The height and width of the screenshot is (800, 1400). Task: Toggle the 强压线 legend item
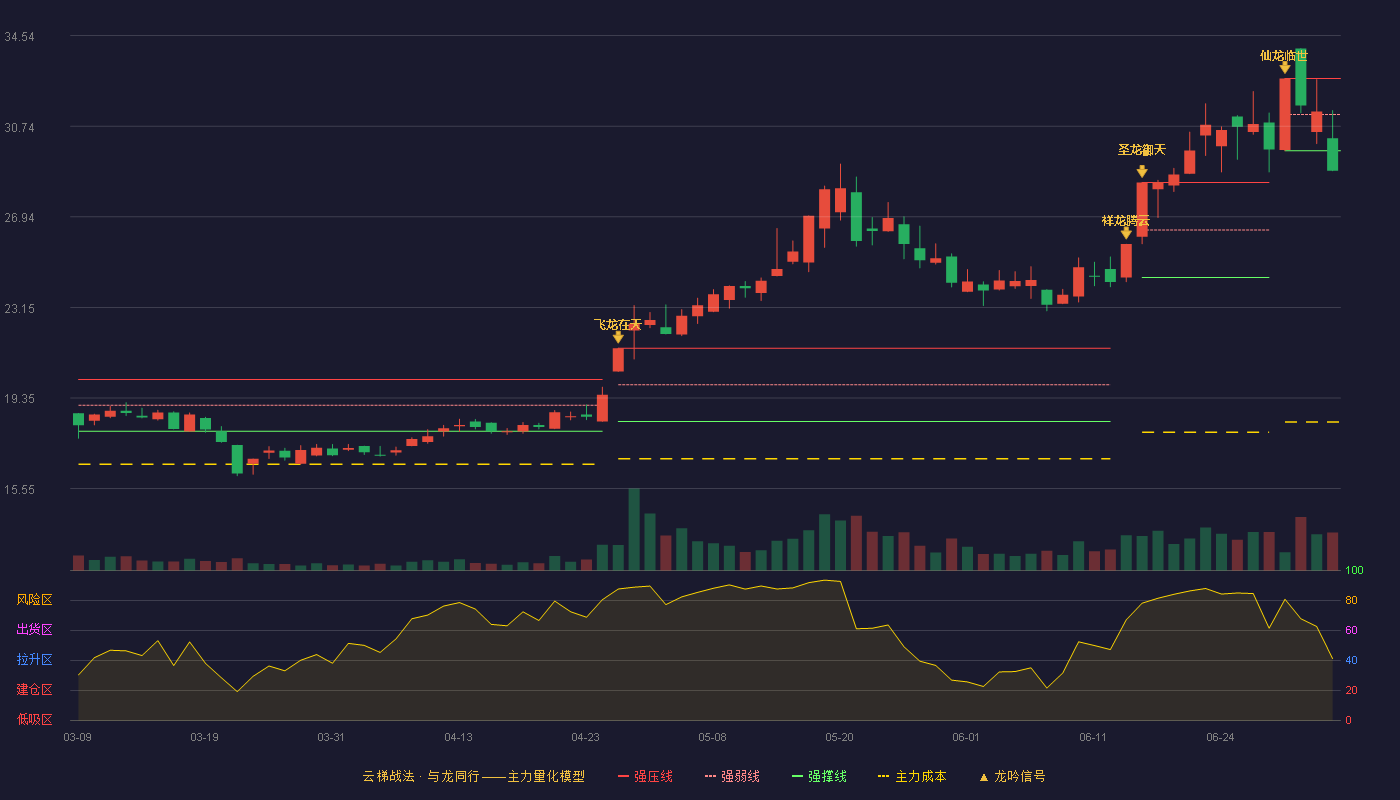tap(645, 776)
